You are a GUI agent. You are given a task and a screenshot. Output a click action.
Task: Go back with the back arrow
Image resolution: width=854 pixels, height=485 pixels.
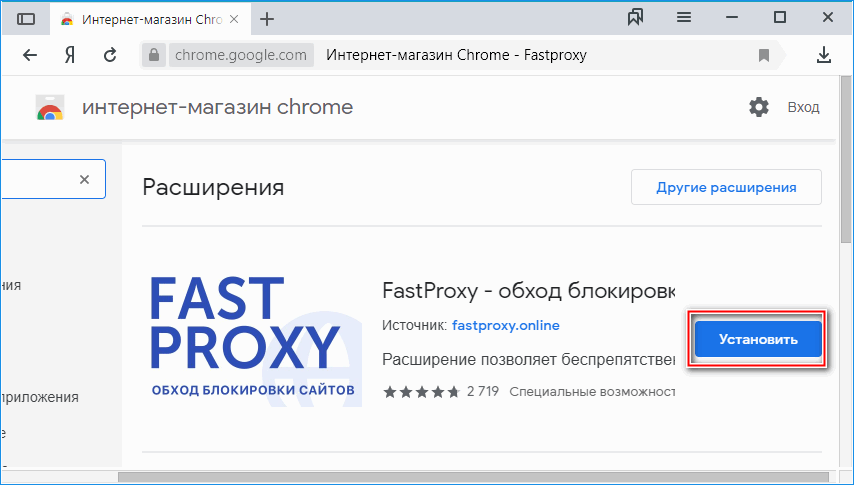pyautogui.click(x=30, y=55)
